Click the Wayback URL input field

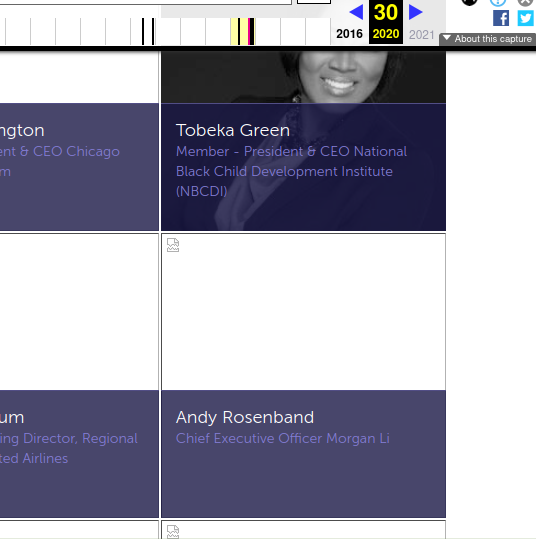point(146,2)
